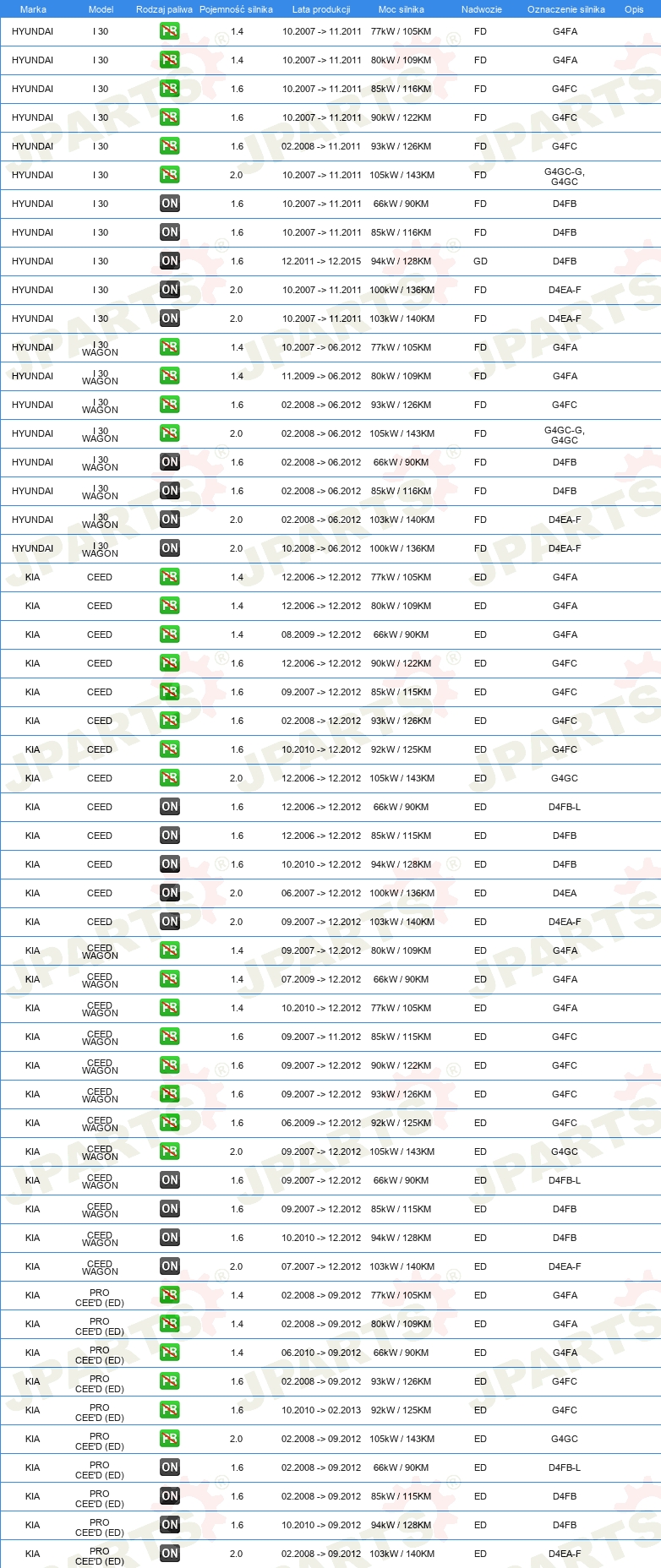
Task: Click the Nadwozie column header
Action: [482, 9]
